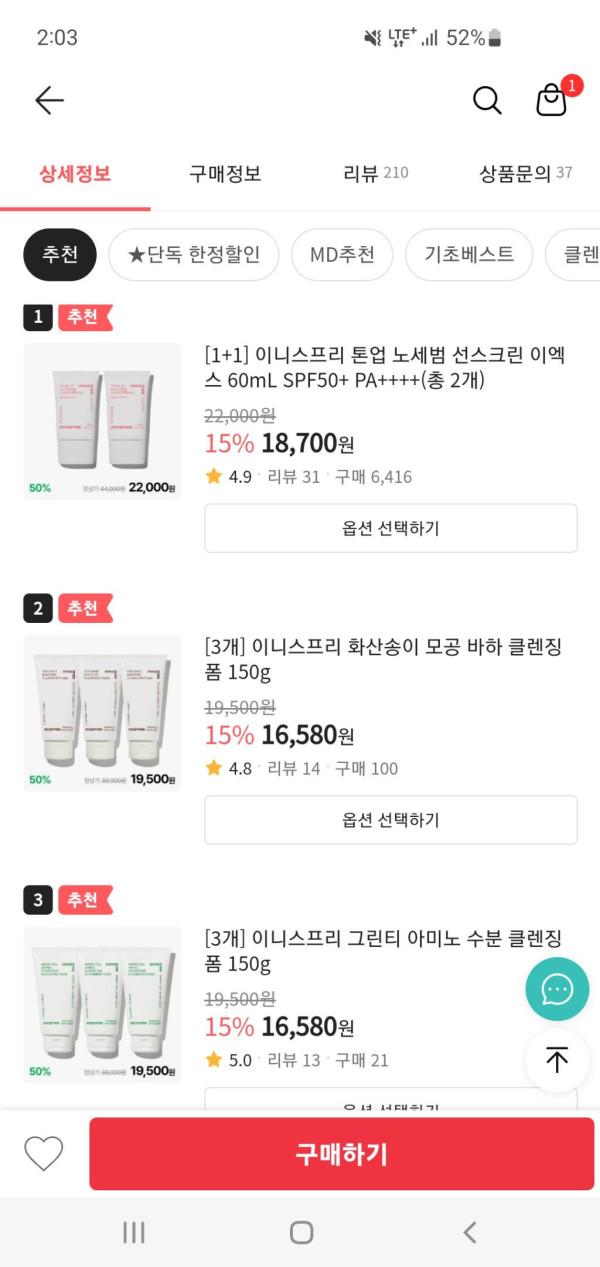Viewport: 600px width, 1267px height.
Task: Tap the back arrow icon
Action: point(49,100)
